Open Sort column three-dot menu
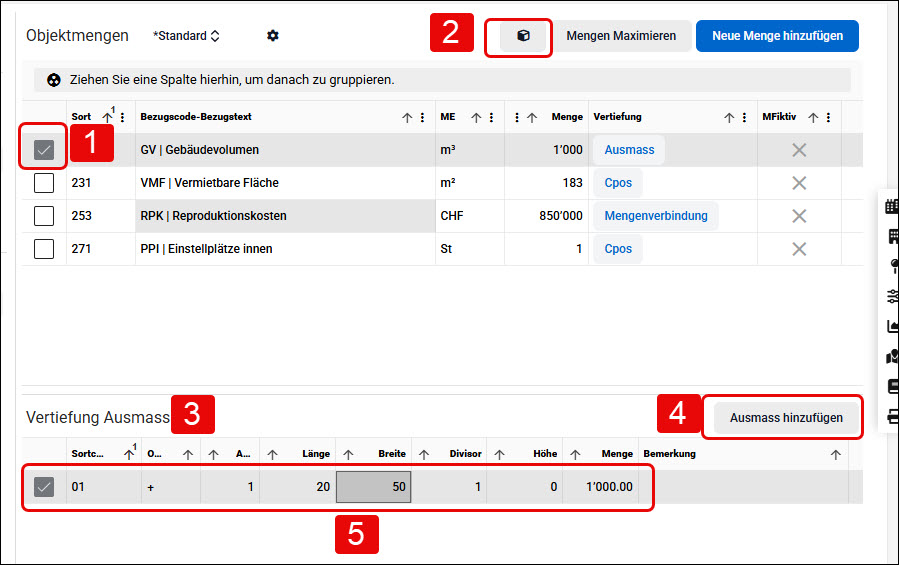899x565 pixels. 122,117
